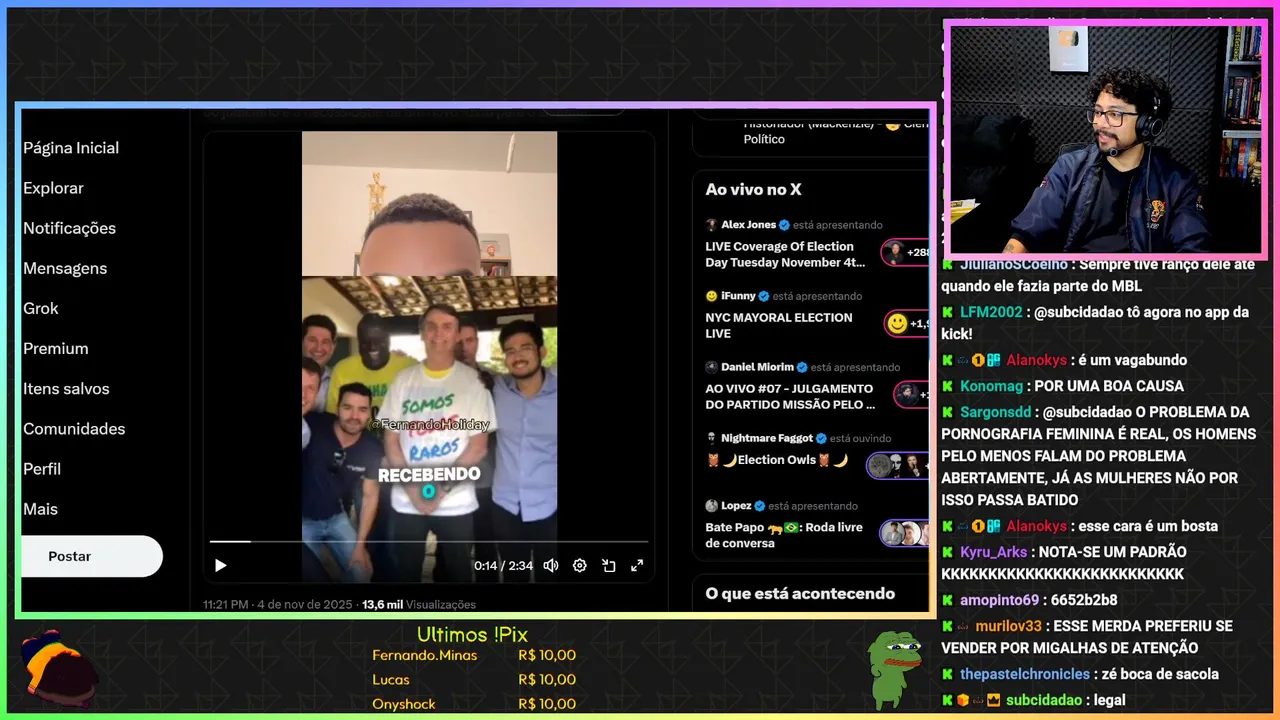Click Alex Jones verified badge
Screen dimensions: 1280x720
coord(785,225)
